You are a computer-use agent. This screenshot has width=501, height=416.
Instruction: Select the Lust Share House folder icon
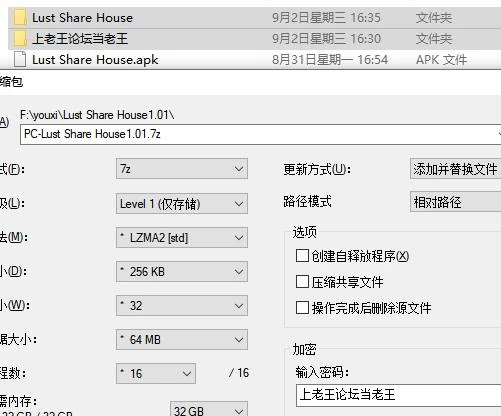pyautogui.click(x=20, y=18)
